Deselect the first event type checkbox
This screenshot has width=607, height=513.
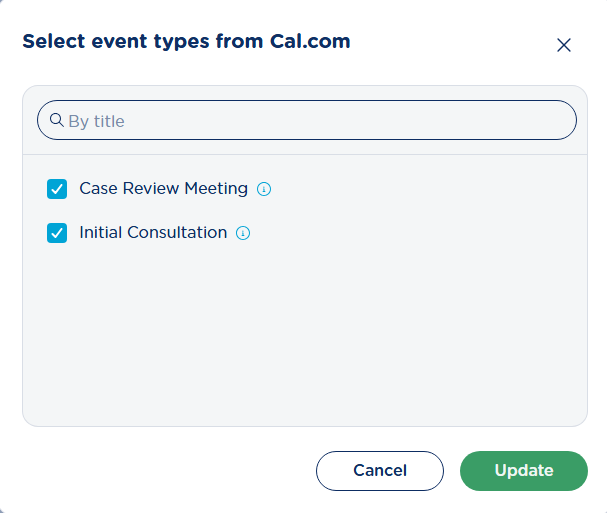[57, 189]
